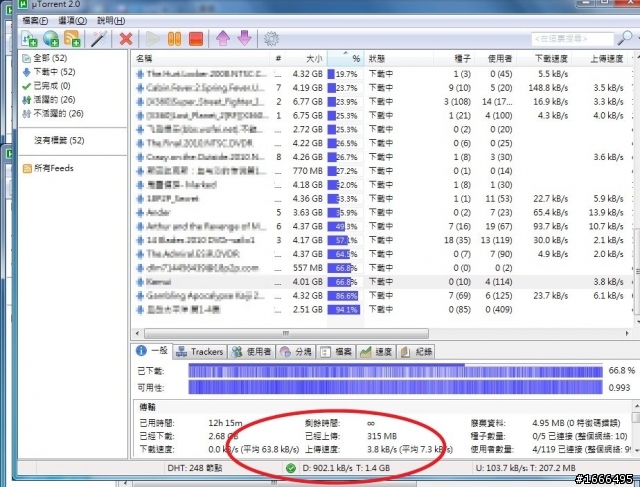Click the 6.77 GB size cell
Screen dimensions: 640x487
pos(307,102)
